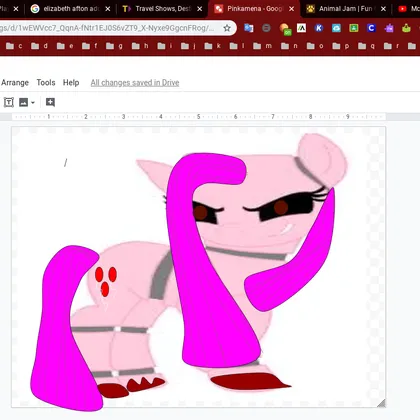Open the Arrange menu
Screen dimensions: 420x420
(x=15, y=82)
